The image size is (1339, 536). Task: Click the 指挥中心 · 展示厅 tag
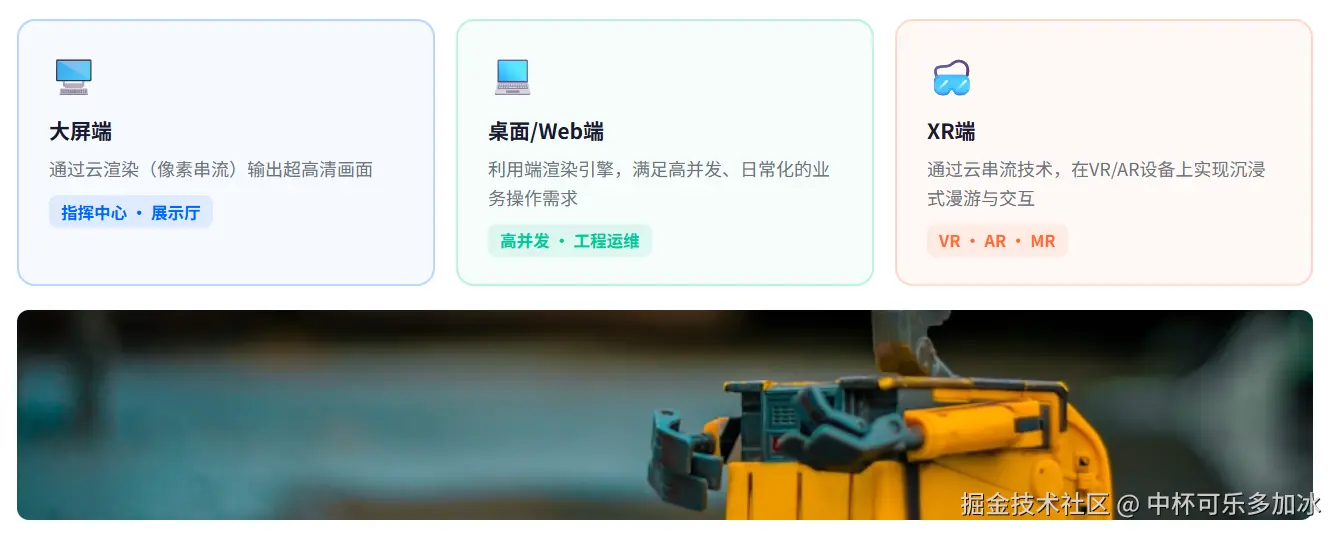tap(131, 212)
